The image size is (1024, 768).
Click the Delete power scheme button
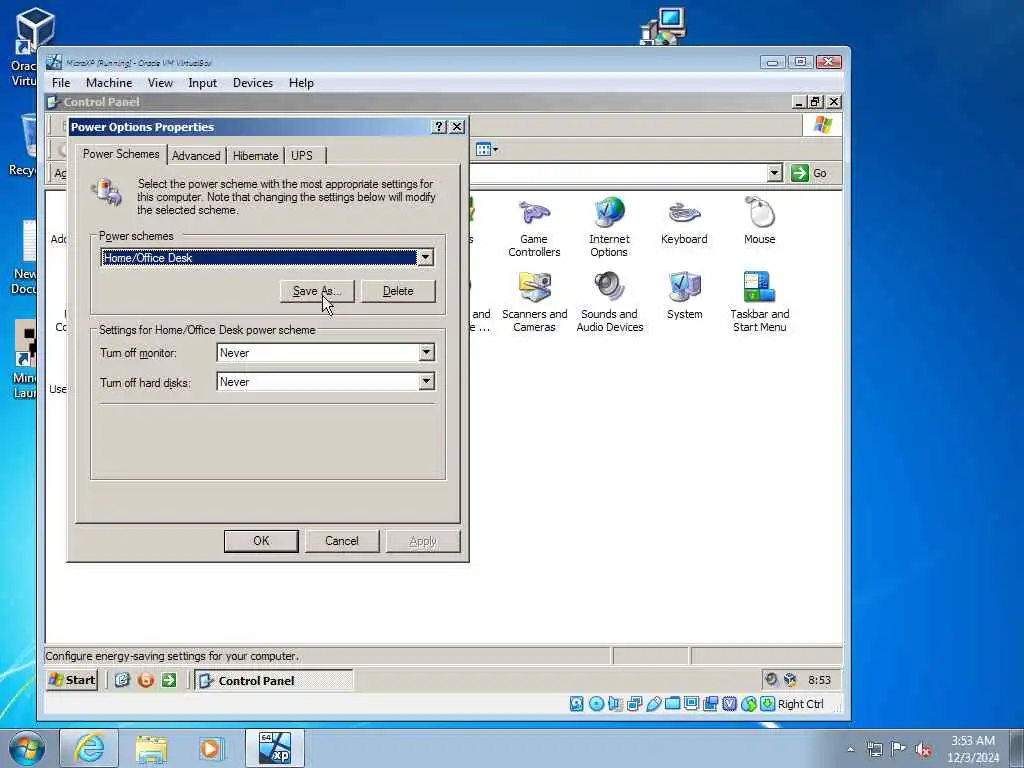point(398,291)
